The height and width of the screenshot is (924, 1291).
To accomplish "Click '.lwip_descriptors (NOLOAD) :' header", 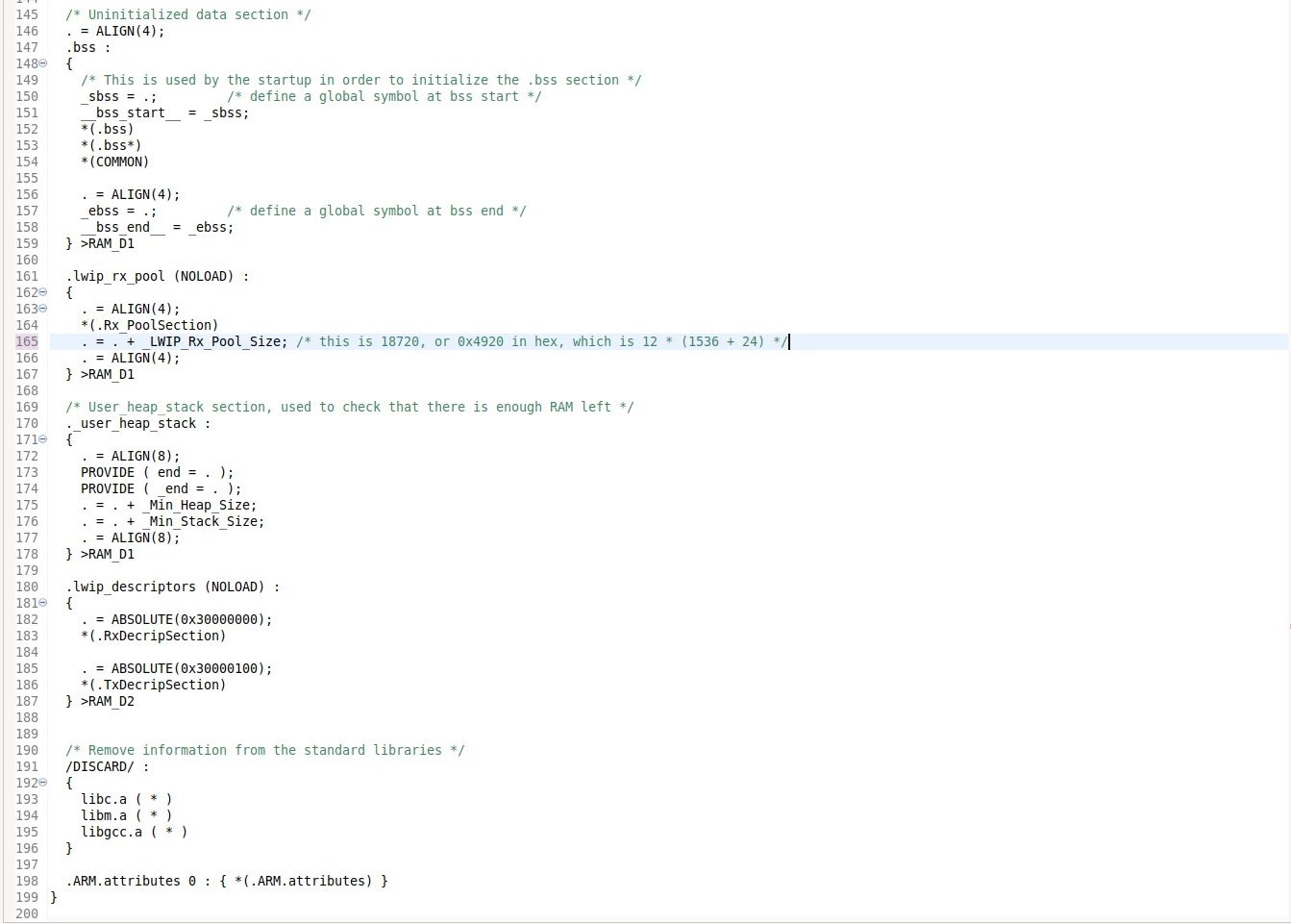I will click(172, 587).
